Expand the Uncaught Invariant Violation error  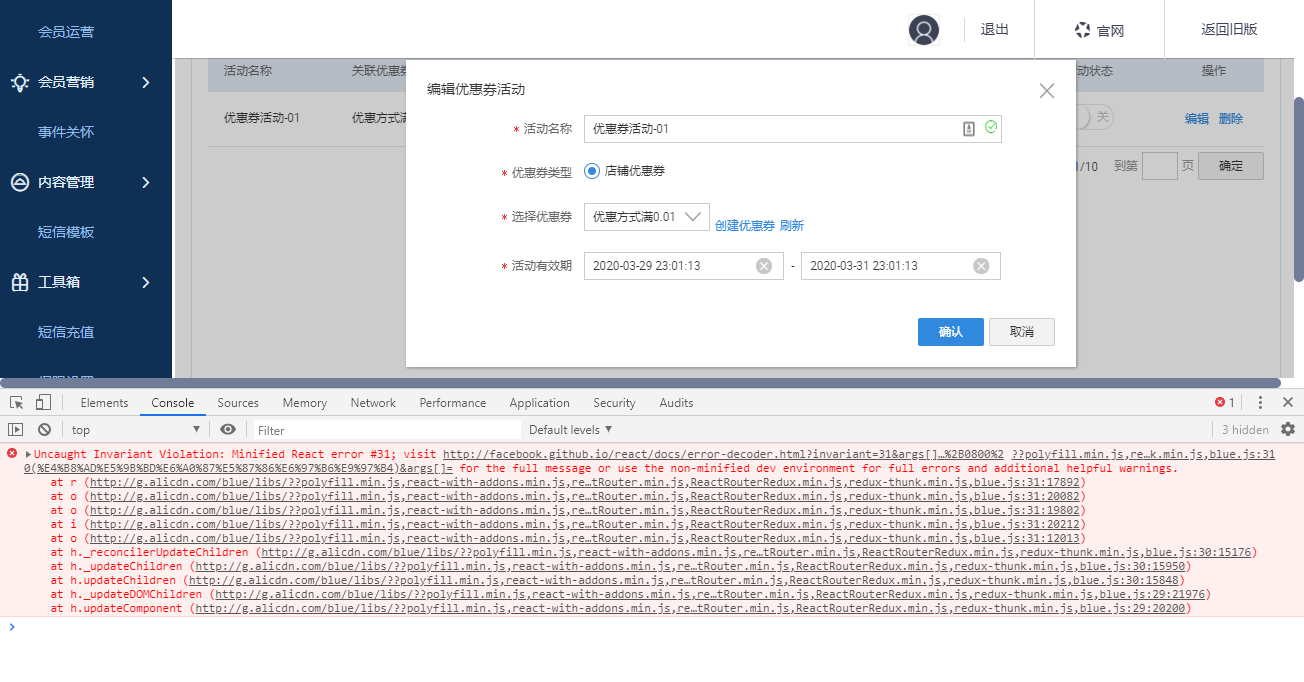(28, 454)
